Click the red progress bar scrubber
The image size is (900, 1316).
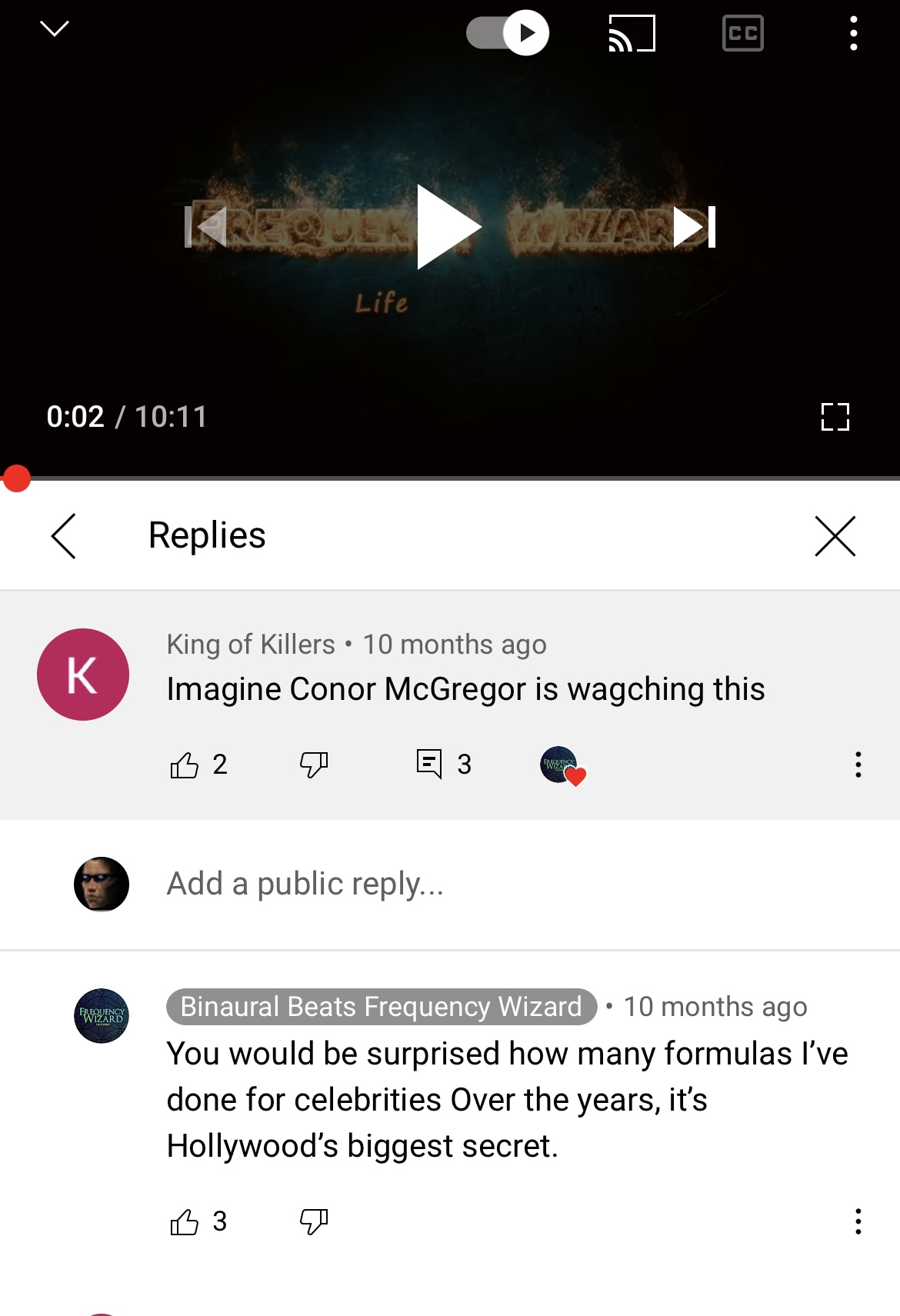(x=15, y=478)
